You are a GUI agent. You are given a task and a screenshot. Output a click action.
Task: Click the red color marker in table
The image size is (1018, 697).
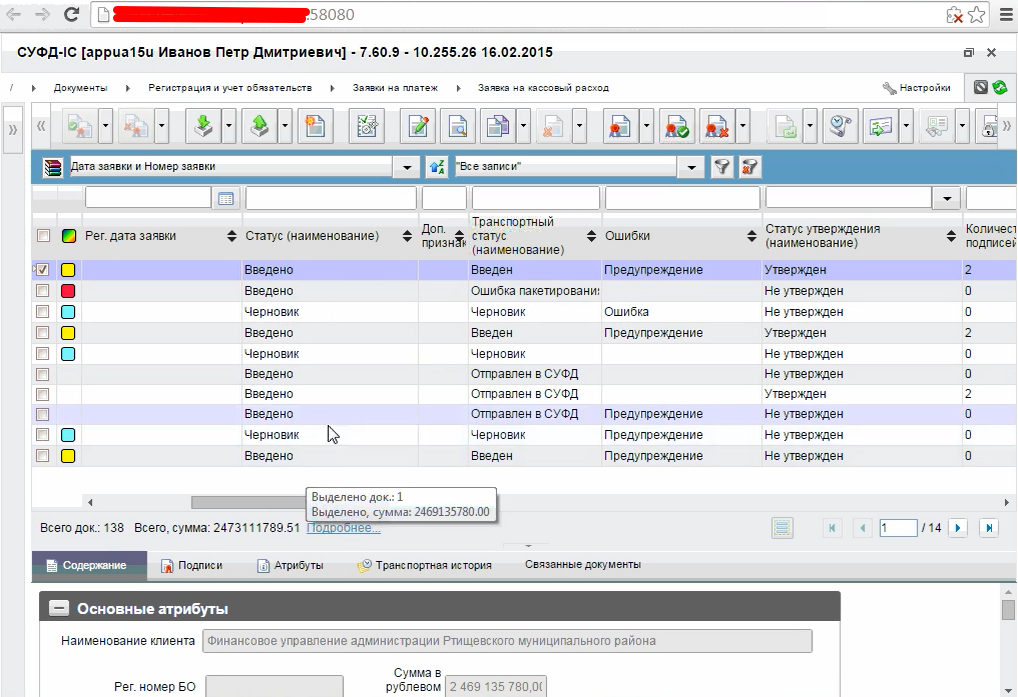click(68, 291)
